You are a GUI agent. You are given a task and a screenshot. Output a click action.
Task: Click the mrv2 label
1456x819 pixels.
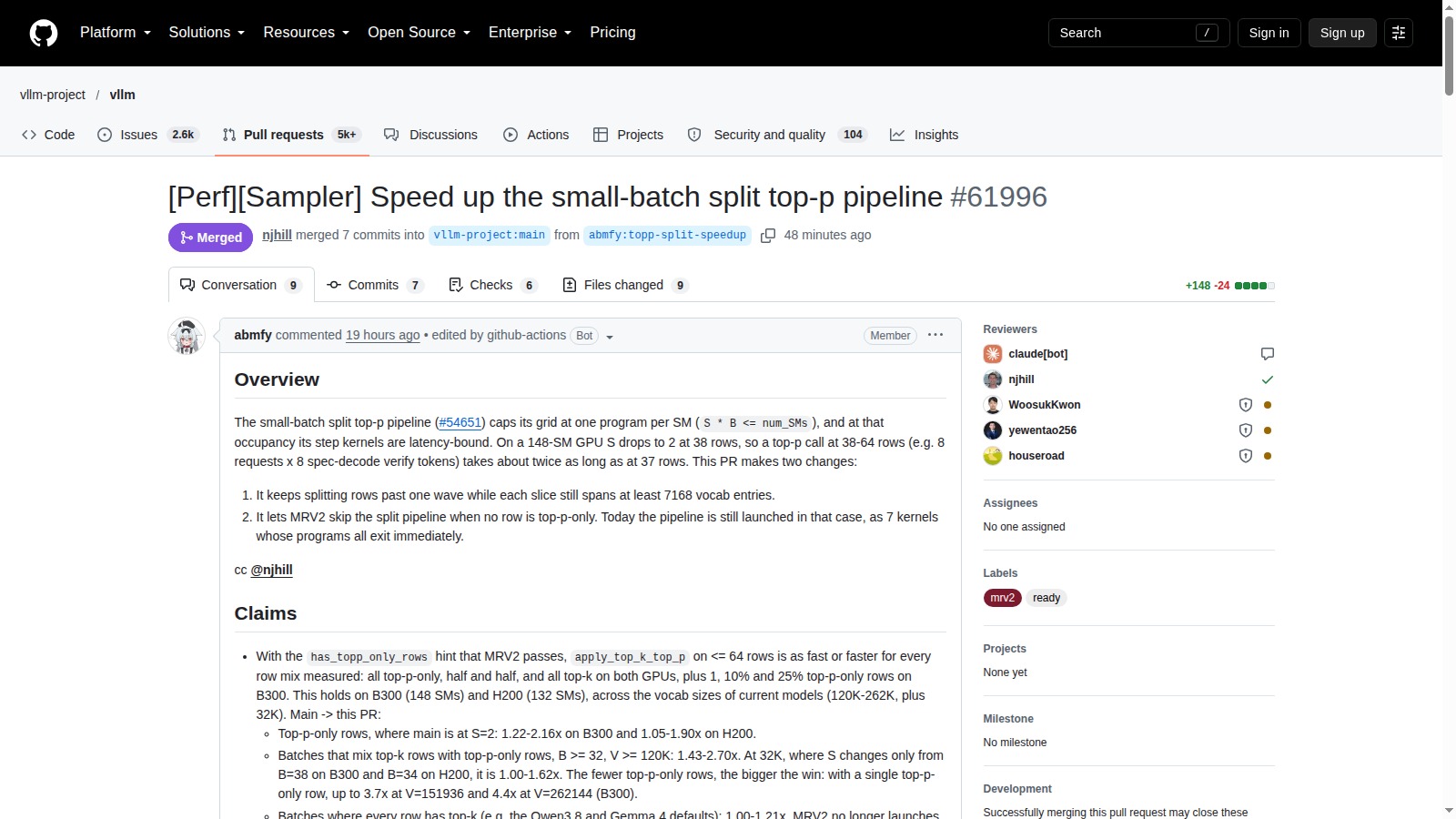coord(1002,598)
